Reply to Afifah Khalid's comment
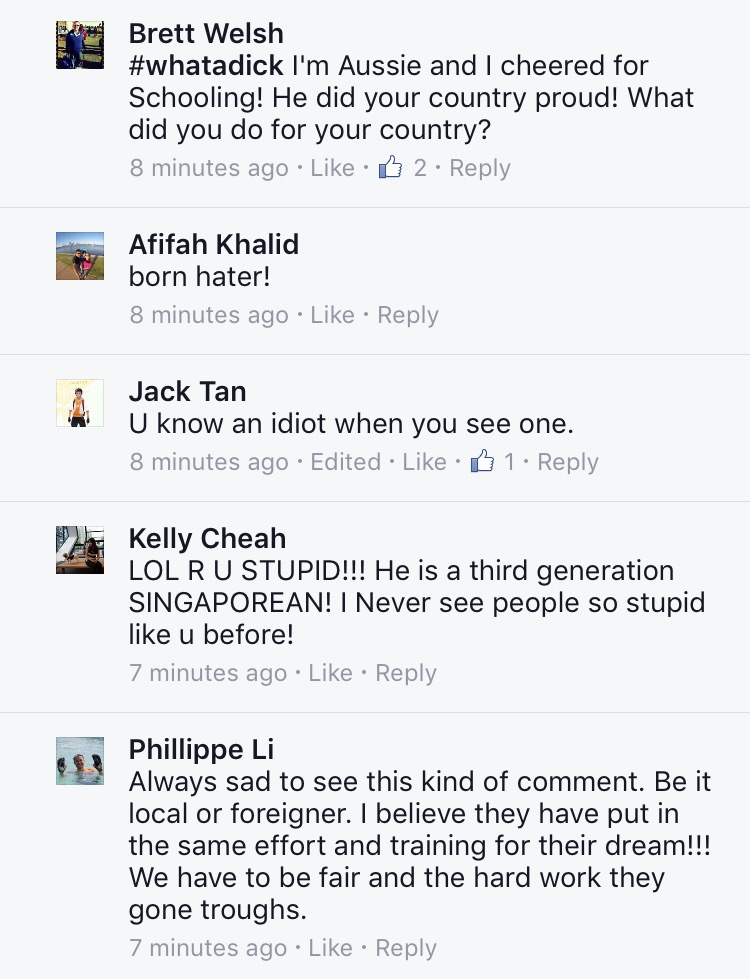The width and height of the screenshot is (750, 979). pos(408,315)
